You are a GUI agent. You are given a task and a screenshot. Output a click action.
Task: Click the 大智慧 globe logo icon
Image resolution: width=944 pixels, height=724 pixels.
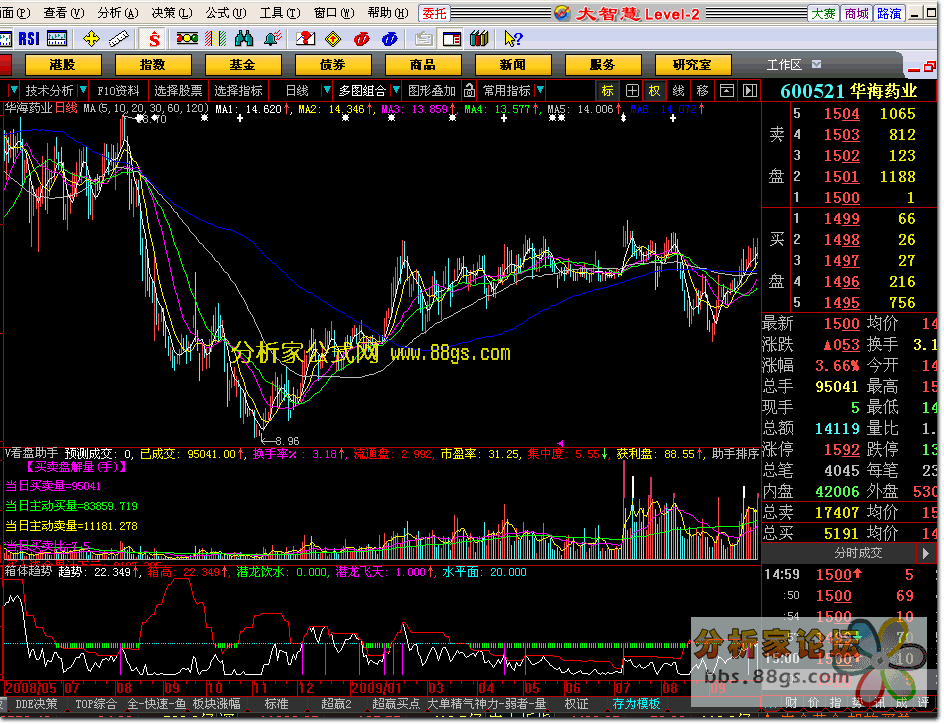562,13
